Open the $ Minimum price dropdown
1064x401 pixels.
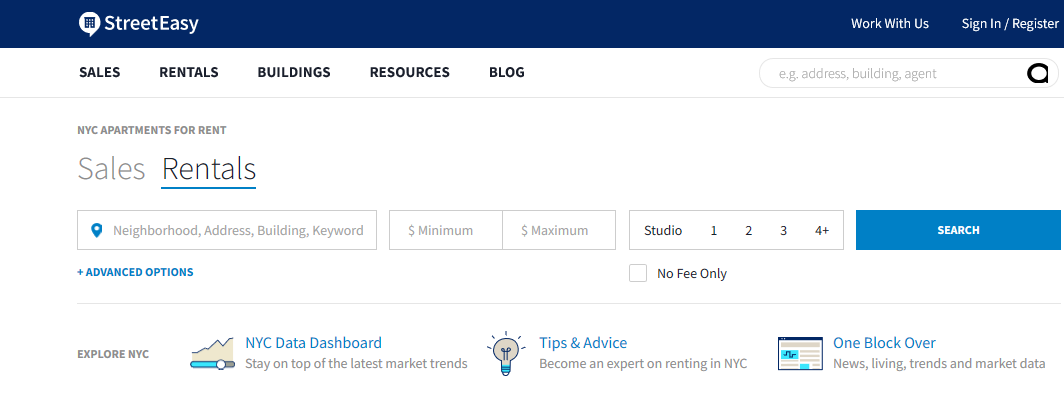coord(446,230)
